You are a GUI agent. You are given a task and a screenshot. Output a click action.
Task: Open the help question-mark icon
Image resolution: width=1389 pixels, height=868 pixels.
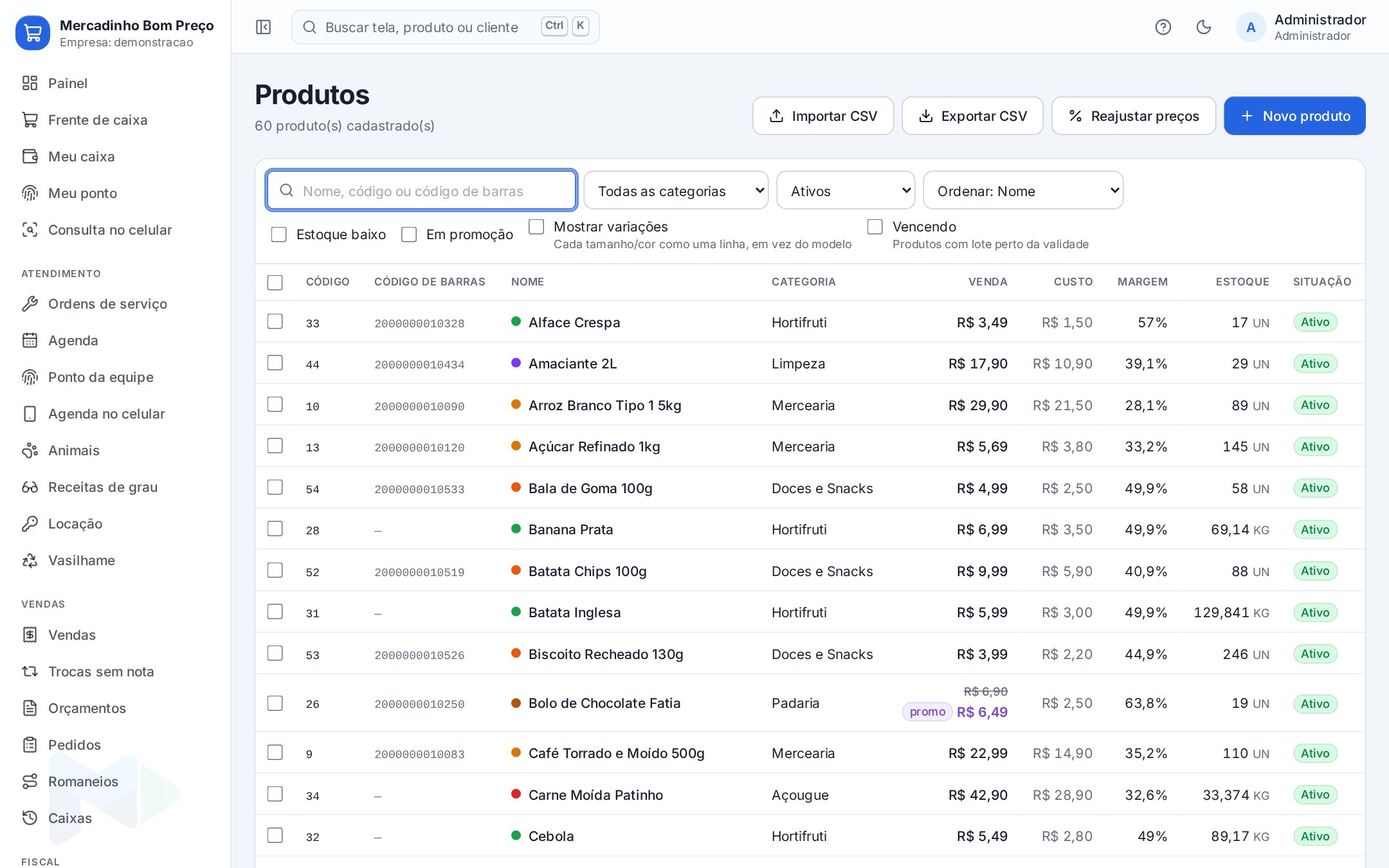1163,27
